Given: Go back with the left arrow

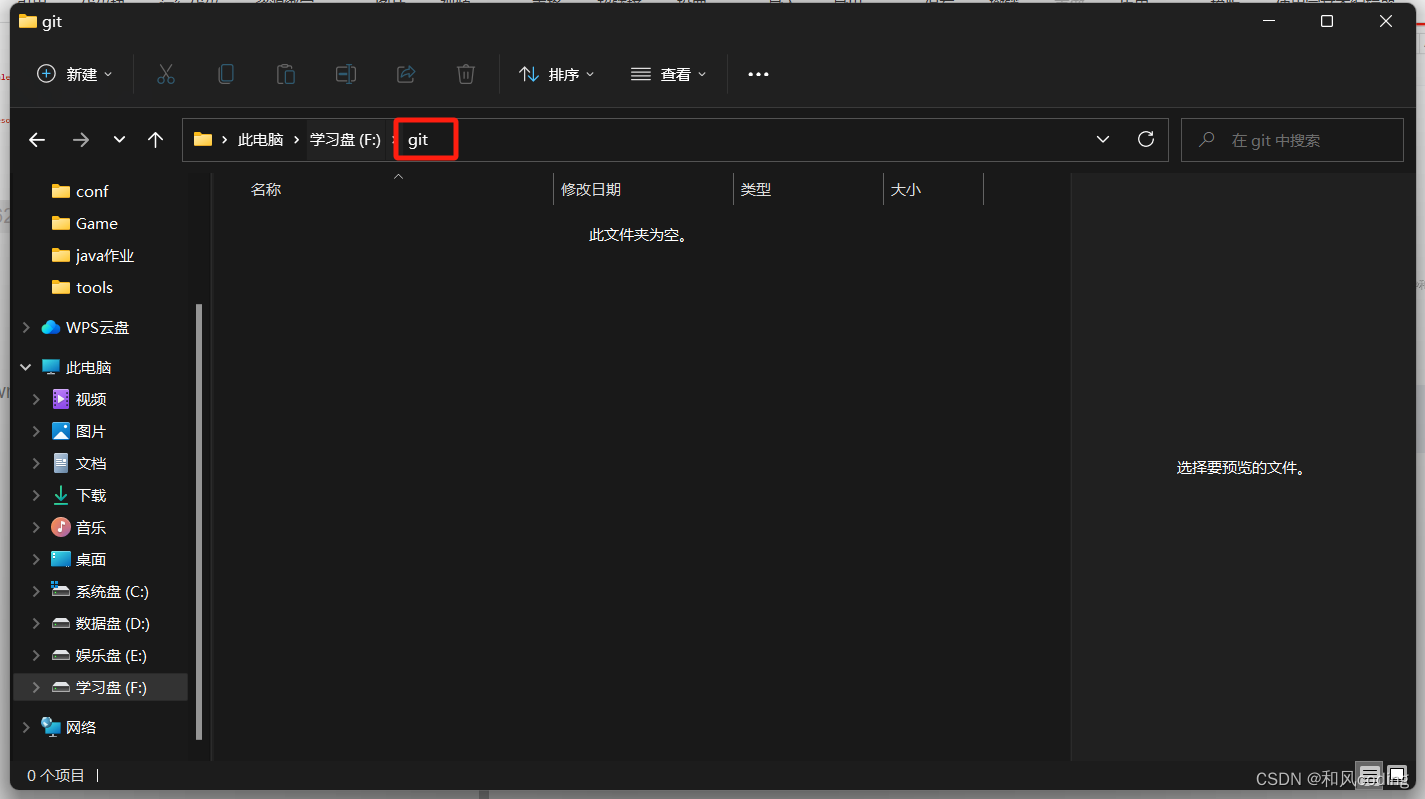Looking at the screenshot, I should tap(37, 140).
